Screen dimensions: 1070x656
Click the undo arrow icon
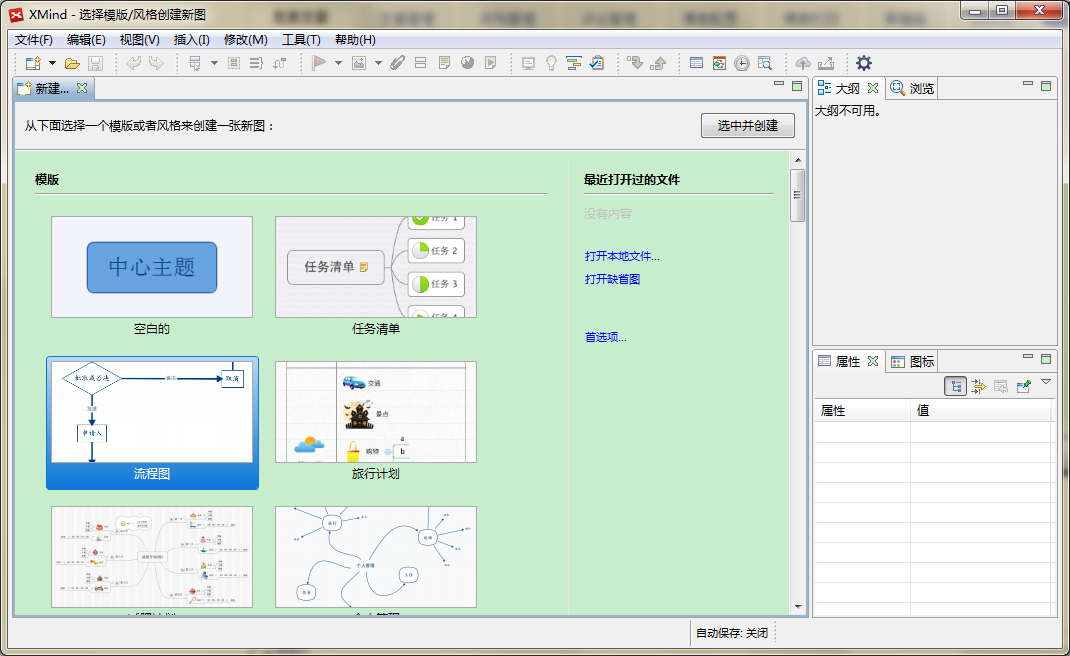tap(134, 63)
